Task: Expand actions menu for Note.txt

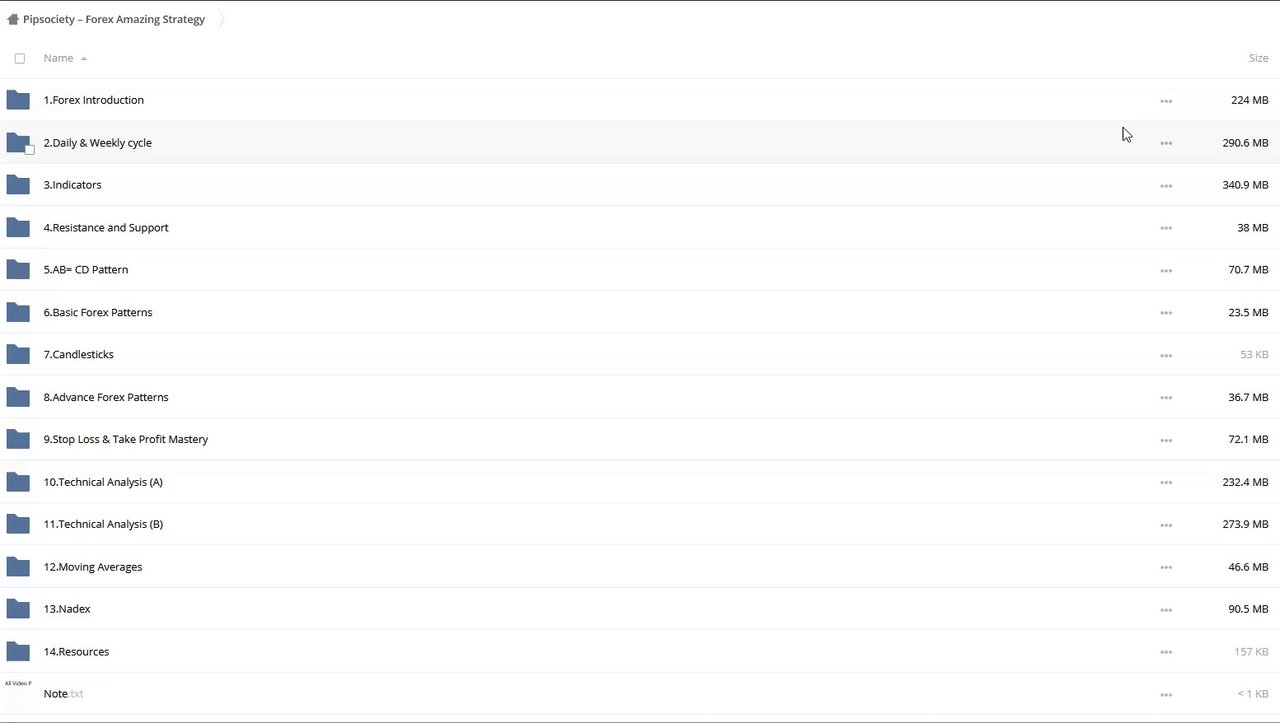Action: pos(1166,695)
